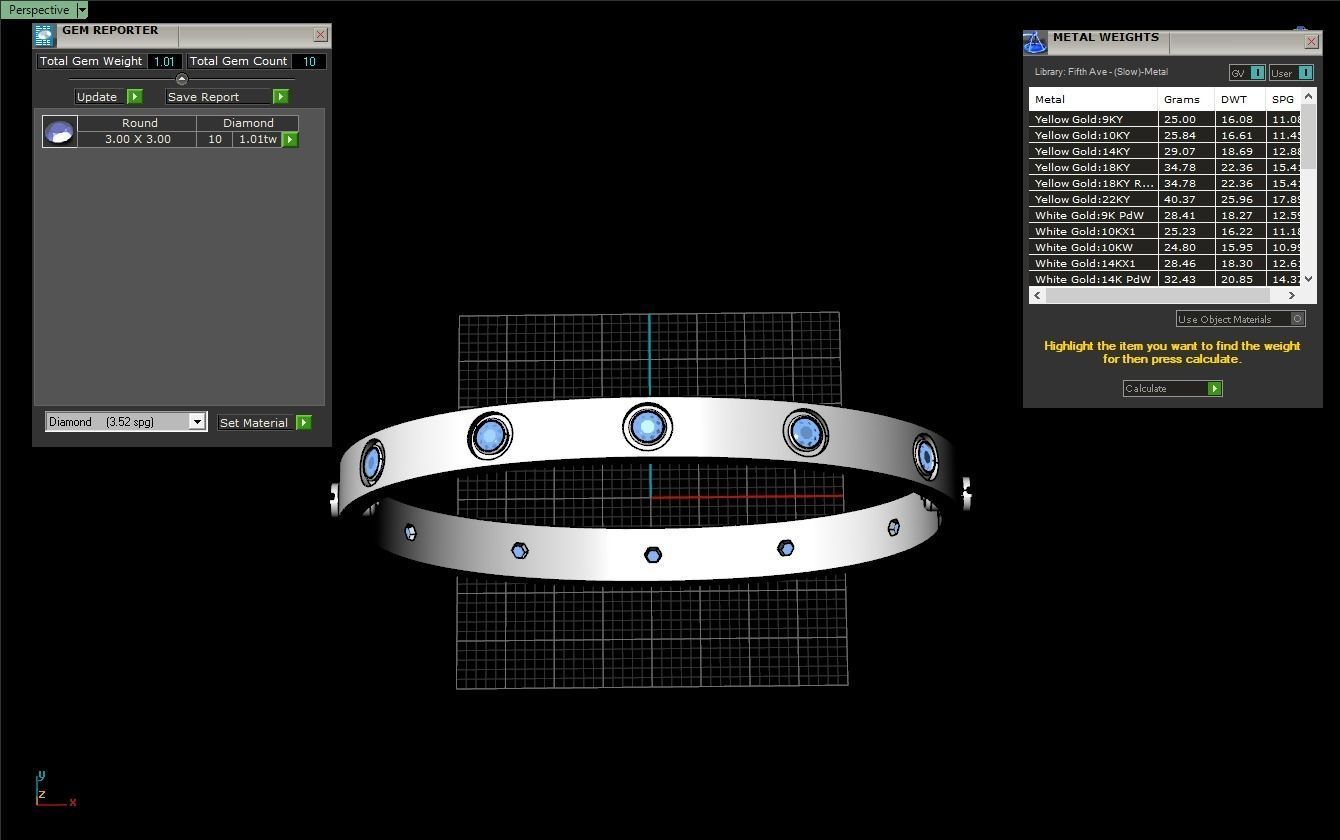
Task: Click the Total Gem Weight value field
Action: [x=165, y=61]
